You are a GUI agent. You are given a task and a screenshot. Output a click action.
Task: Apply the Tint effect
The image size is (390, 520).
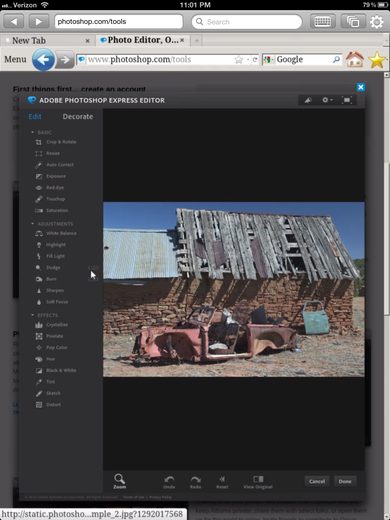[x=45, y=382]
